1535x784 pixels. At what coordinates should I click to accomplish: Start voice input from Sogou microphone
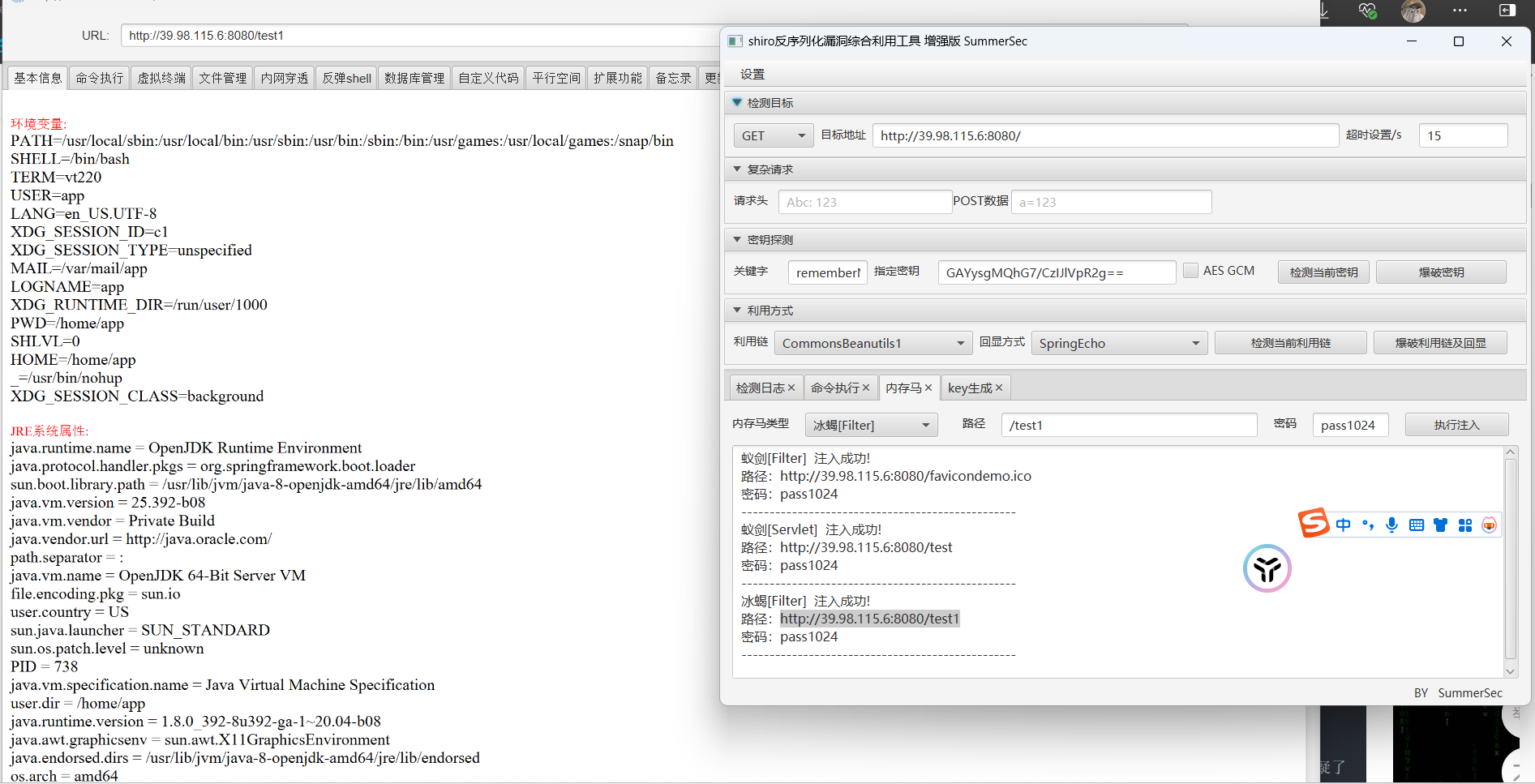point(1391,525)
